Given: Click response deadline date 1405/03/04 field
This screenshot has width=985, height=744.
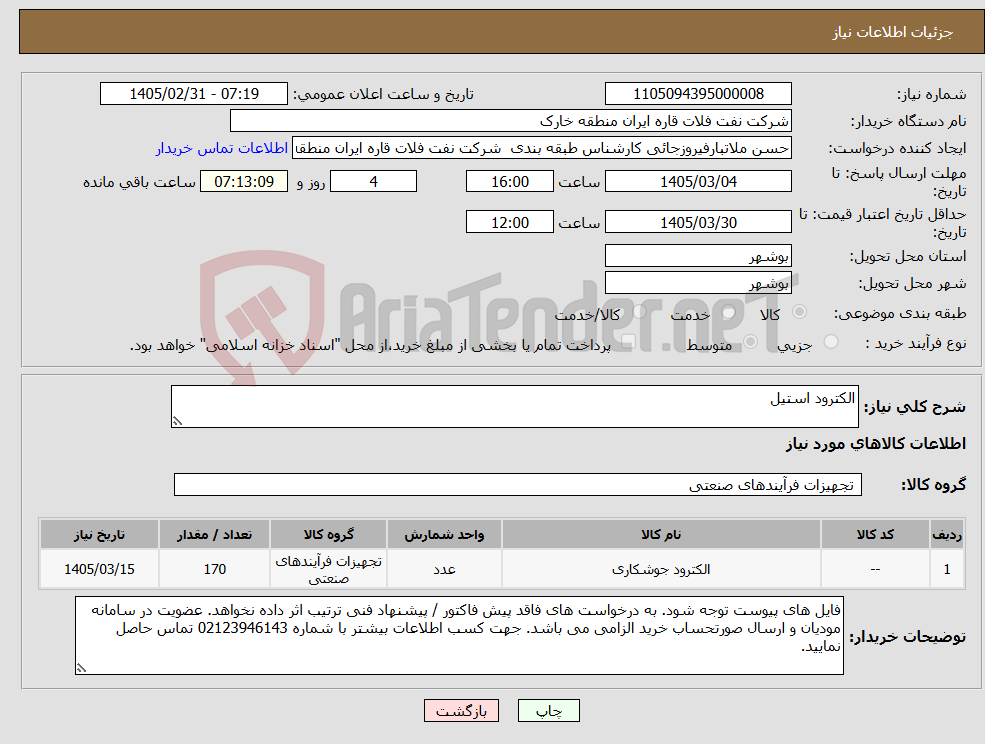Looking at the screenshot, I should 698,182.
